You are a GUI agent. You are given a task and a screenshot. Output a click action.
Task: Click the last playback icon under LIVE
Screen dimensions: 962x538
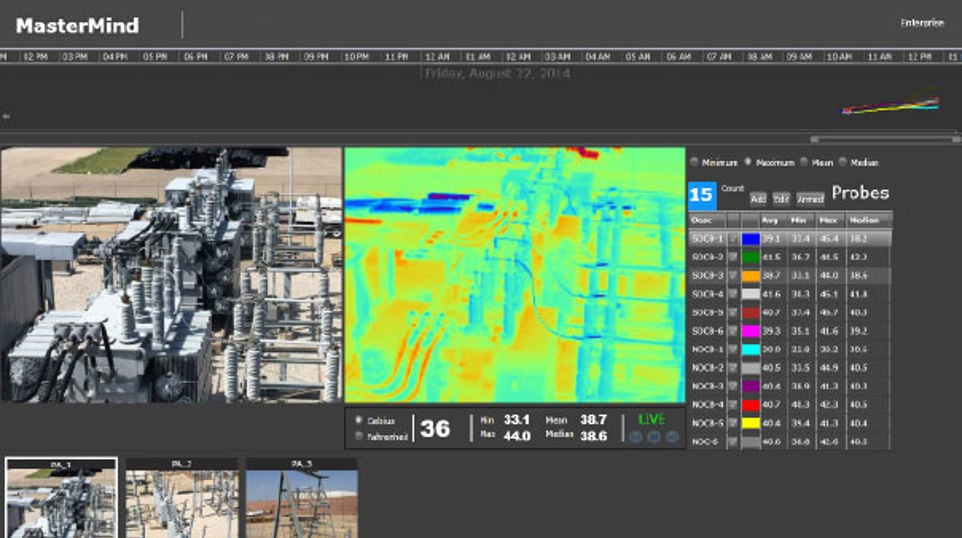pos(672,437)
